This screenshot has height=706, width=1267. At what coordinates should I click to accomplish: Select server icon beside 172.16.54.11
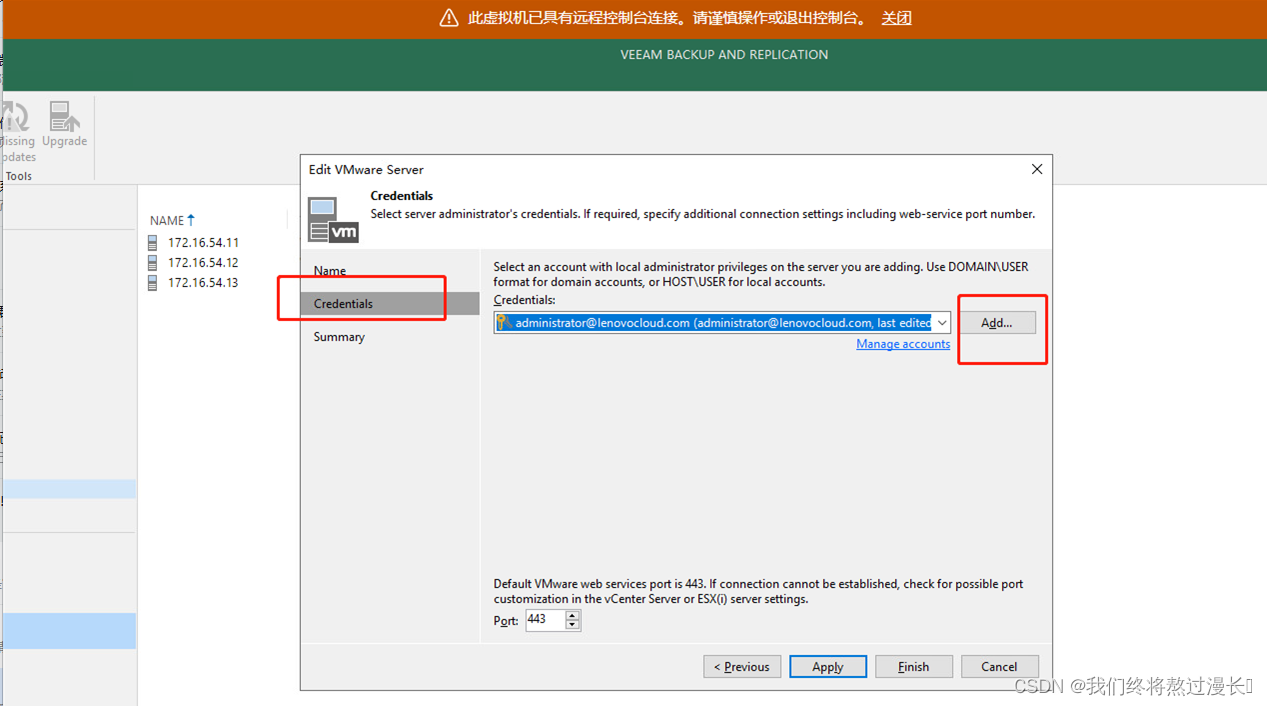point(152,242)
